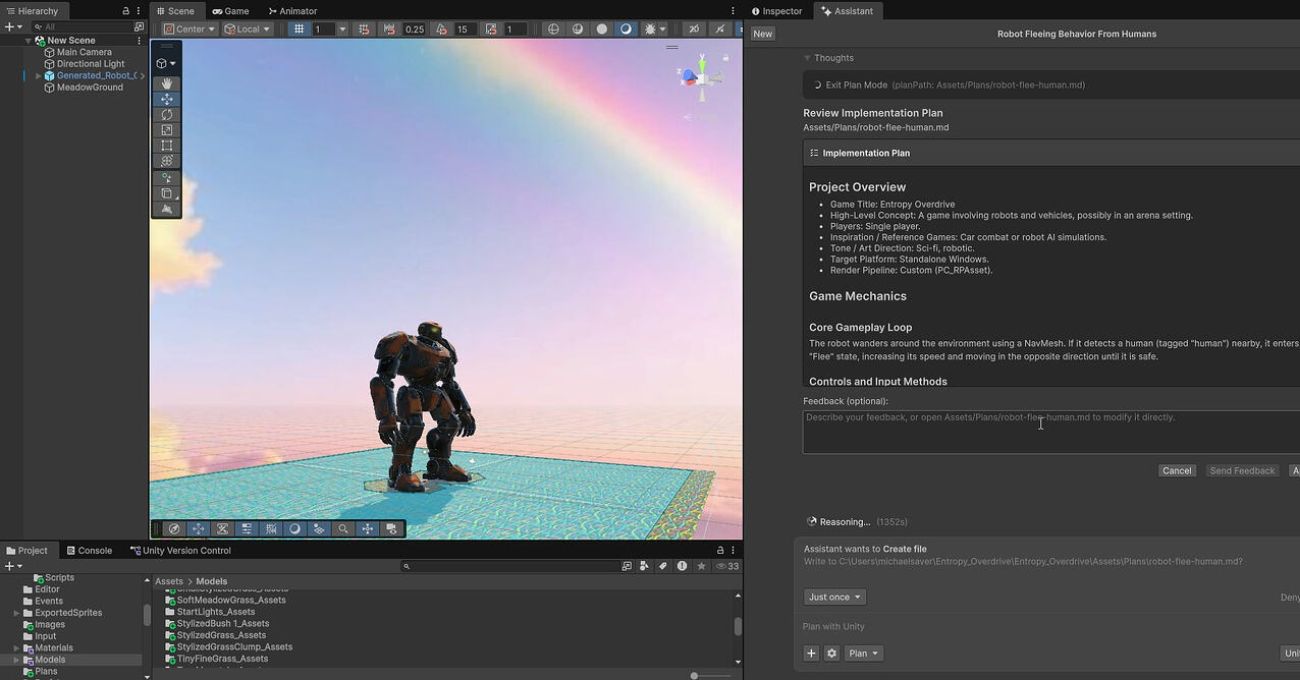Select the Move tool
Image resolution: width=1300 pixels, height=680 pixels.
[167, 99]
